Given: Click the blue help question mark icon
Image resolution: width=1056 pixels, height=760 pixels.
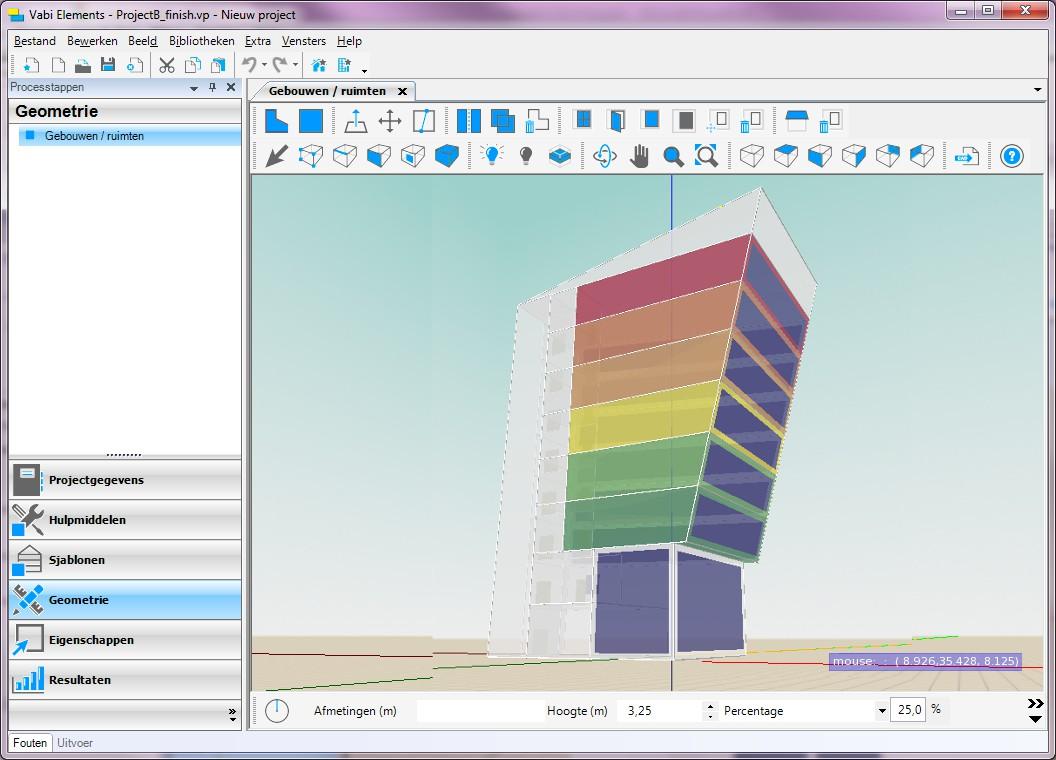Looking at the screenshot, I should click(1012, 156).
